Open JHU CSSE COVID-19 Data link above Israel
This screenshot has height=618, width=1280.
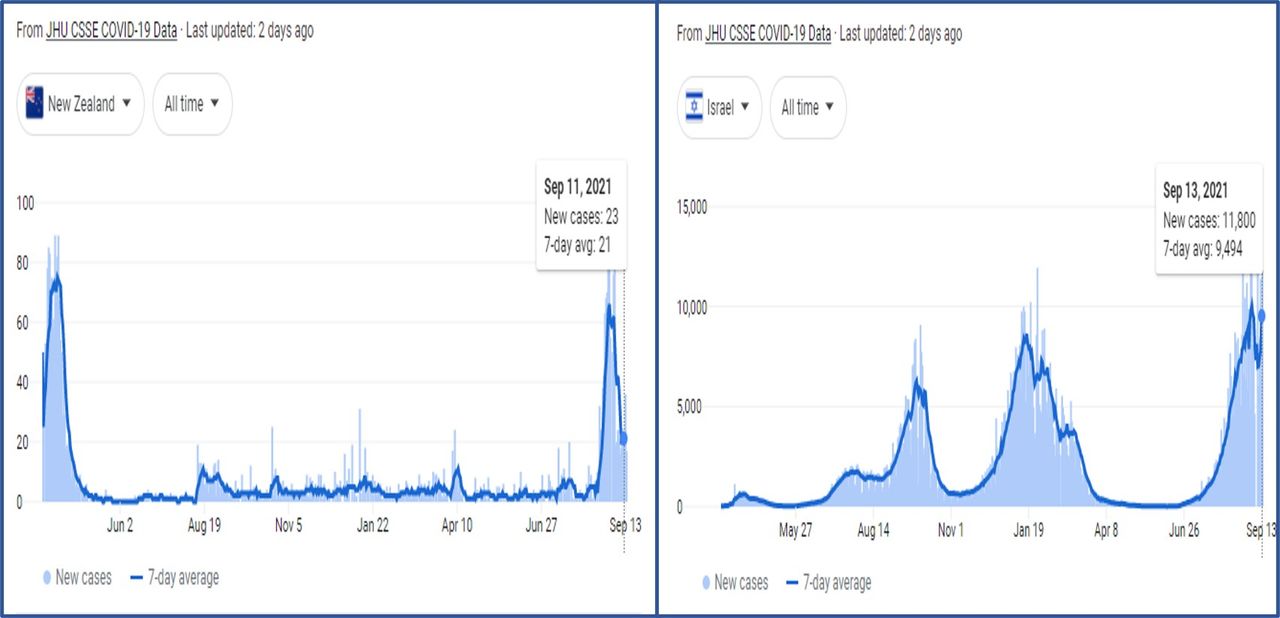coord(768,34)
